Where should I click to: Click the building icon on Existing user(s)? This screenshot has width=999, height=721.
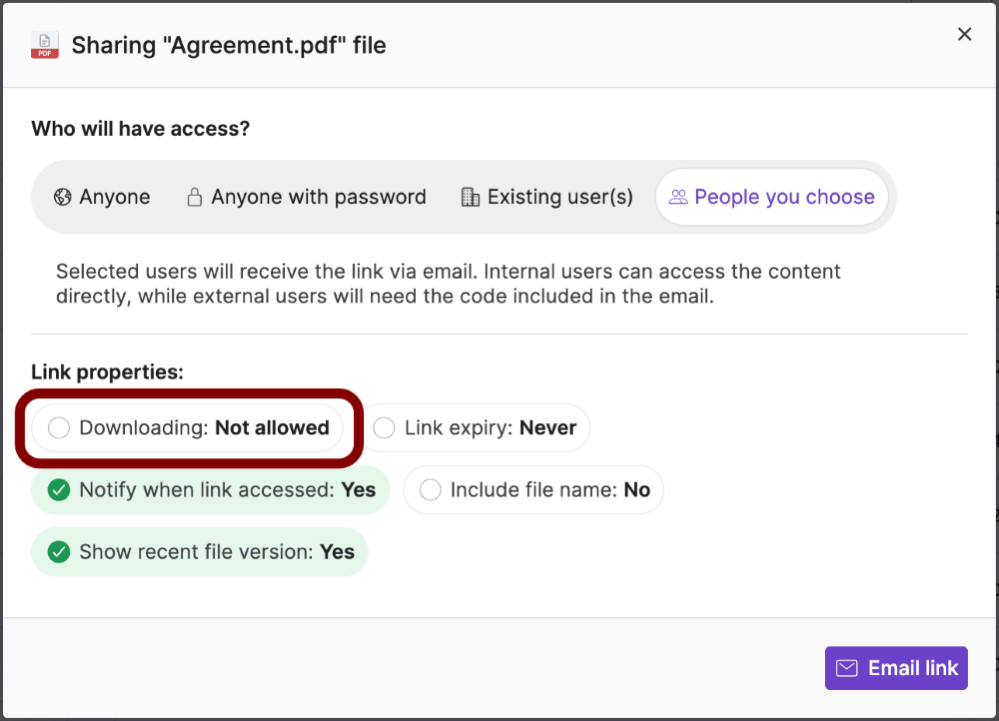pos(469,197)
